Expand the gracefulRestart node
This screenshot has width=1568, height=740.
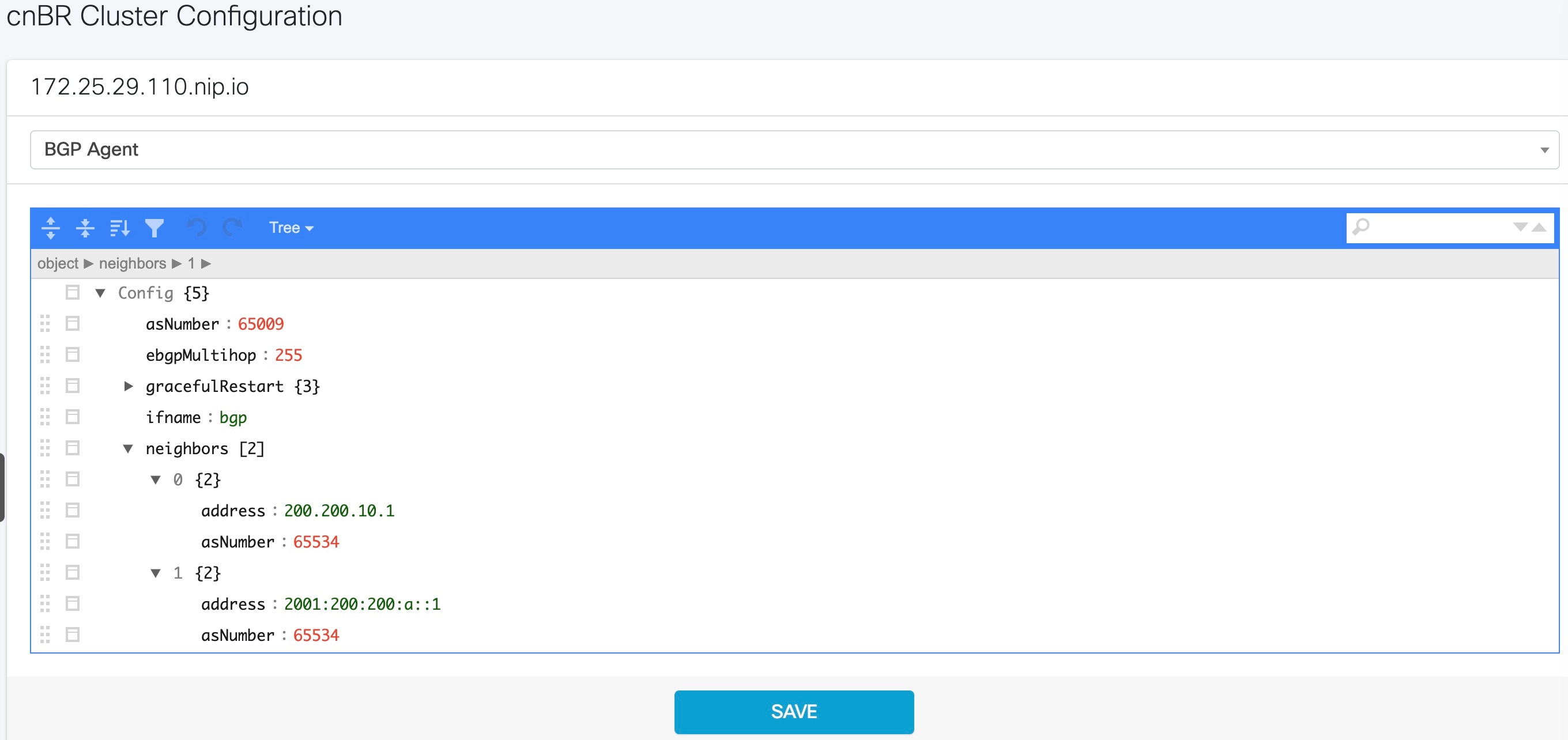[129, 386]
